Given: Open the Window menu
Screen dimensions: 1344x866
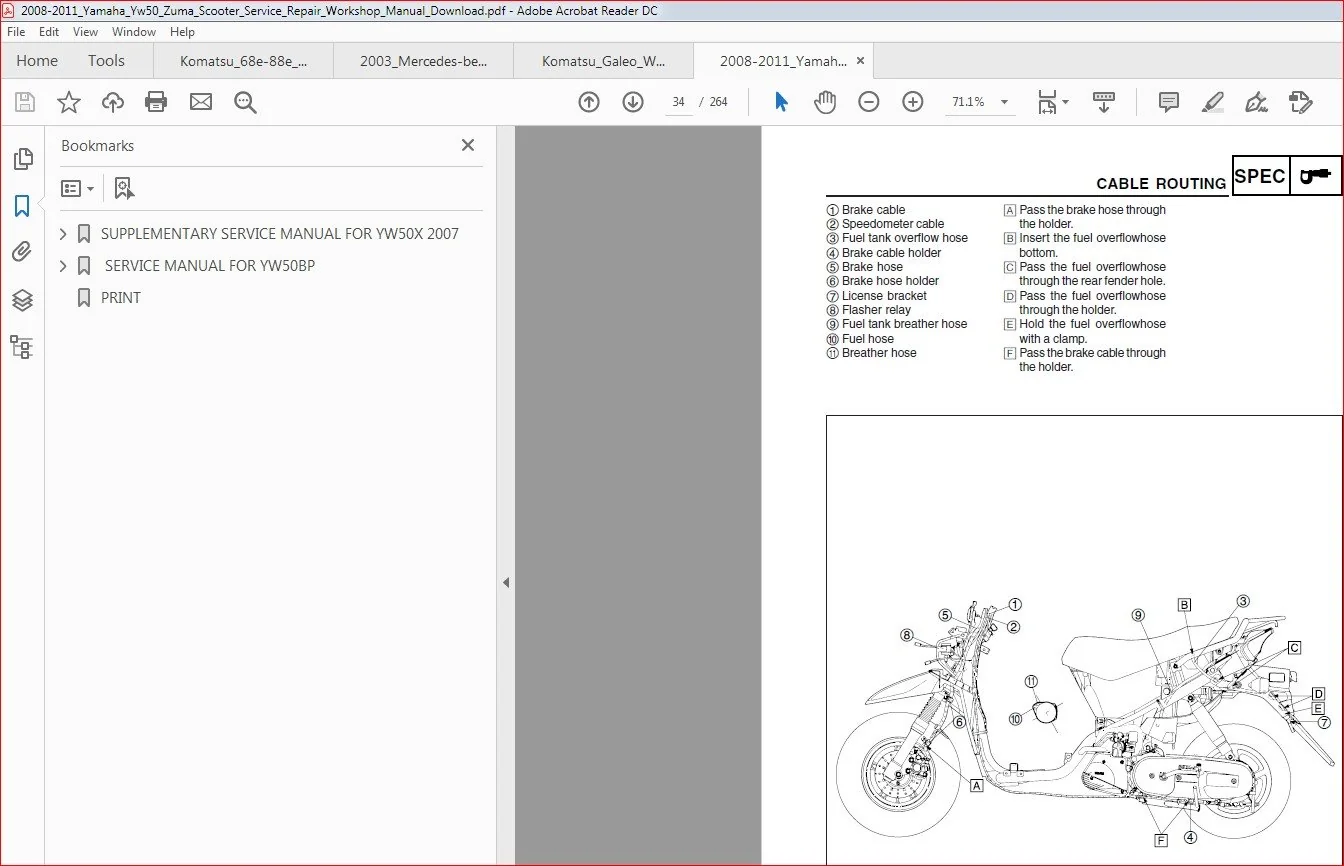Looking at the screenshot, I should click(134, 32).
